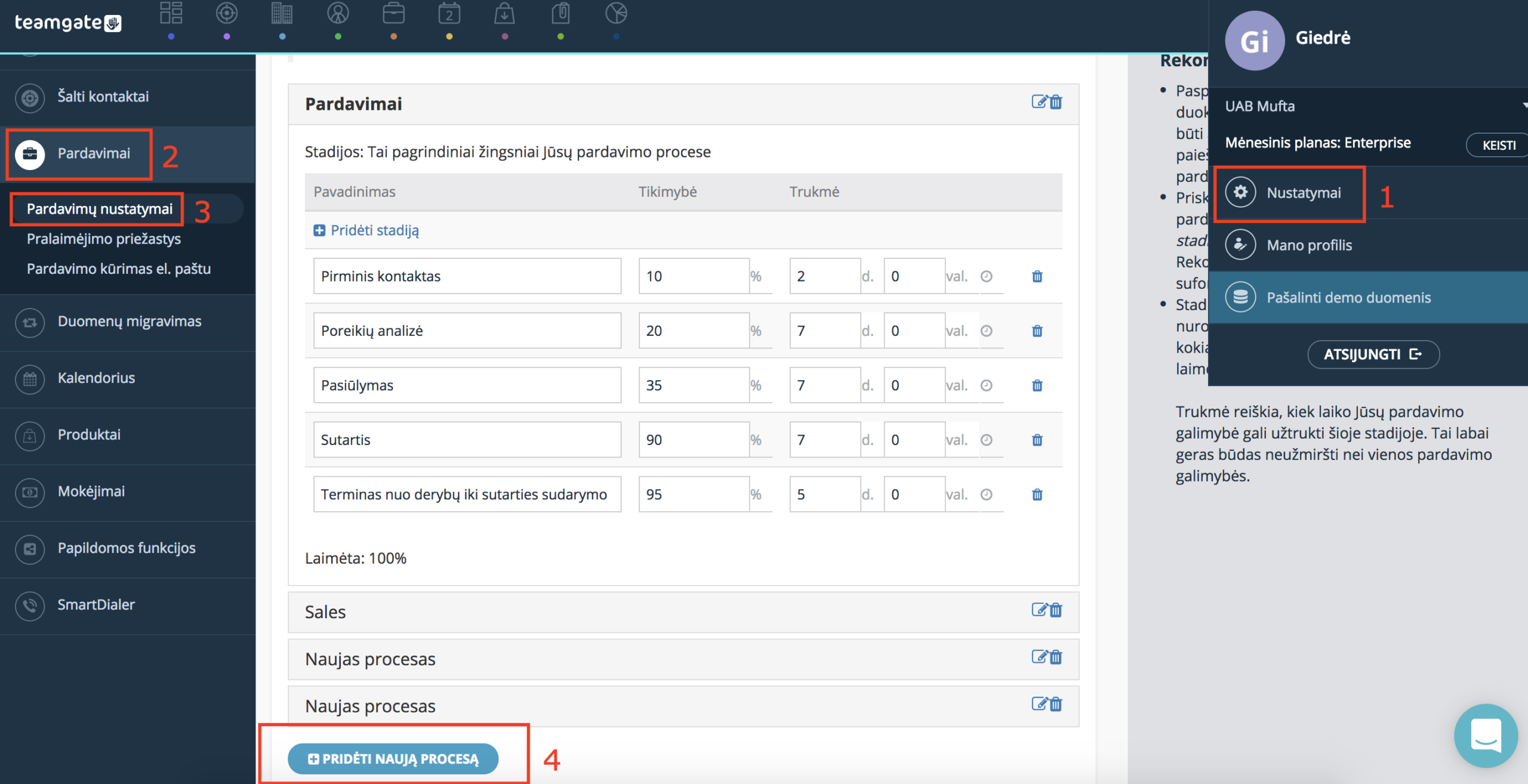The width and height of the screenshot is (1528, 784).
Task: Click the Atsijungti logout button
Action: tap(1373, 354)
